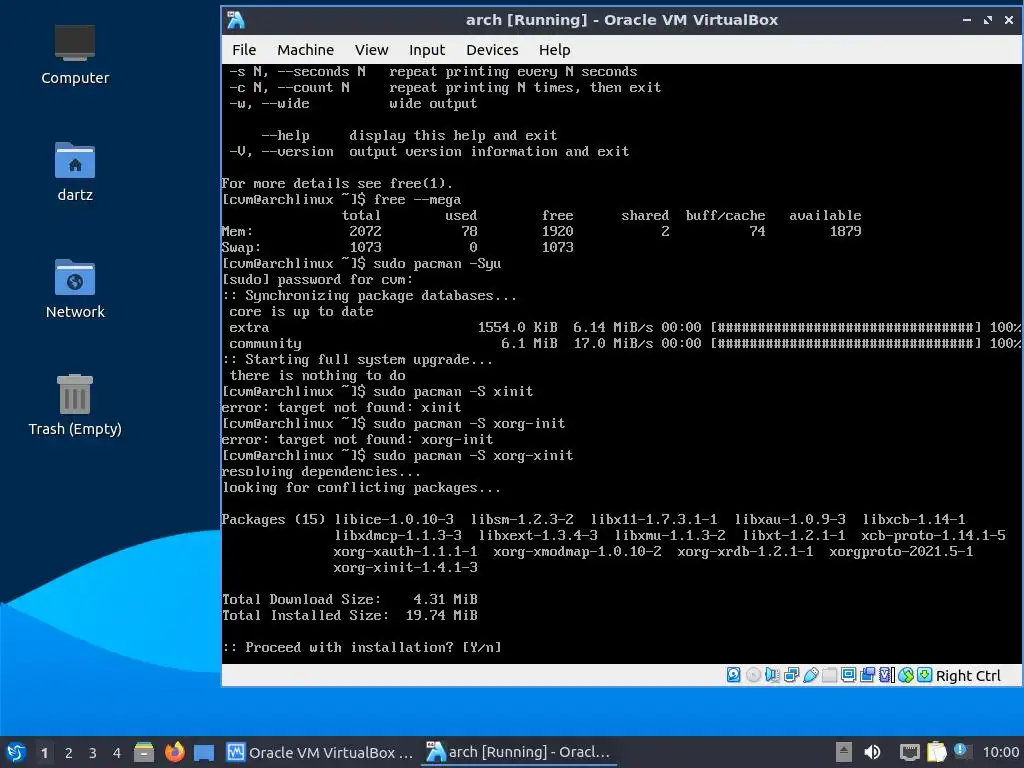The width and height of the screenshot is (1024, 768).
Task: Select the Computer desktop icon
Action: [x=74, y=55]
